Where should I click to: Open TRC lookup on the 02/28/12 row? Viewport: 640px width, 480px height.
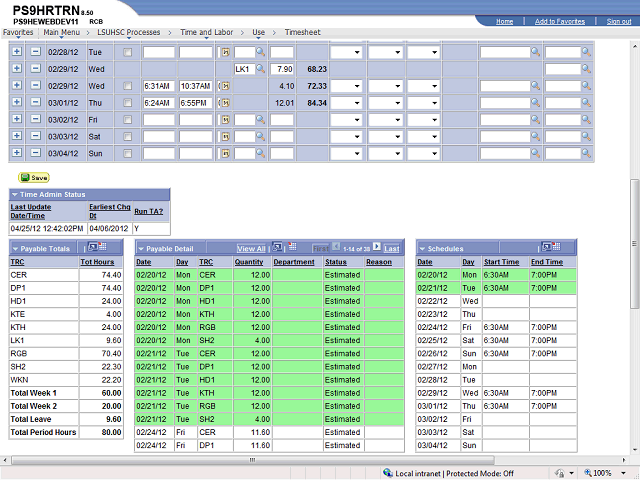[x=260, y=52]
